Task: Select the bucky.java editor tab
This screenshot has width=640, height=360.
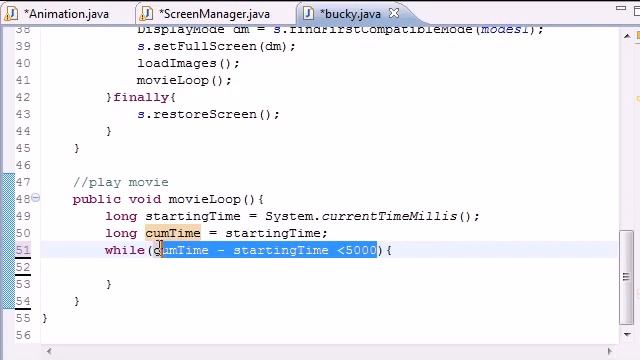Action: pyautogui.click(x=350, y=14)
